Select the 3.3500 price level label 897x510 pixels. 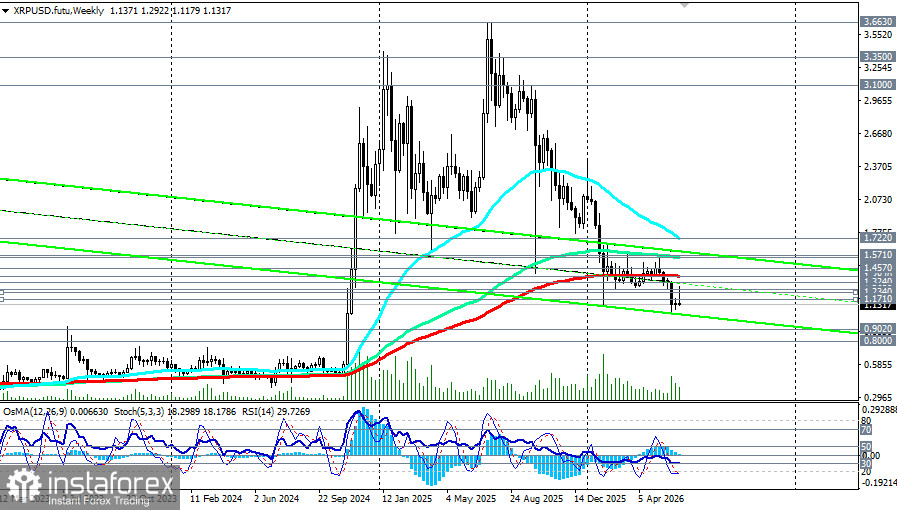[878, 57]
